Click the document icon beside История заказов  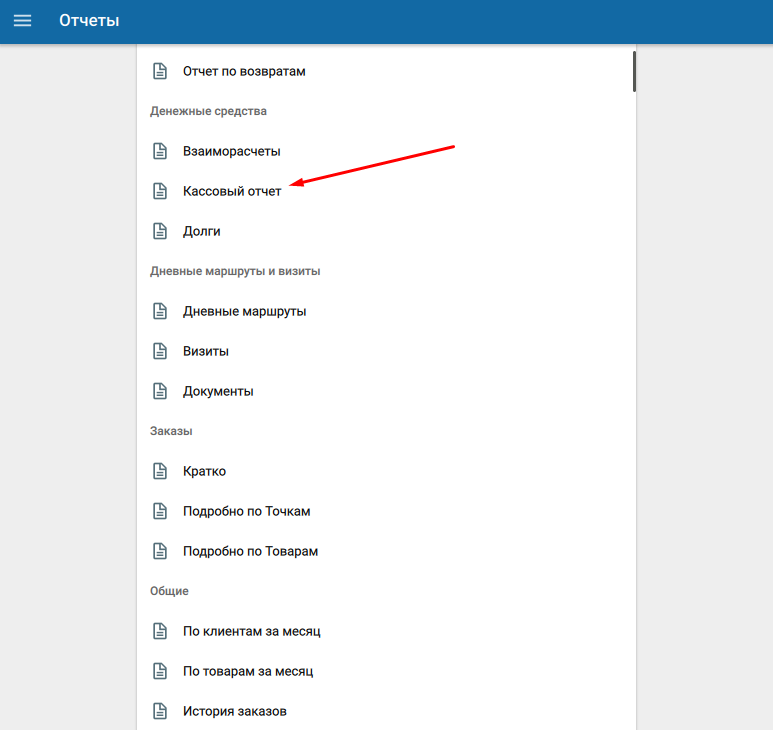(160, 711)
